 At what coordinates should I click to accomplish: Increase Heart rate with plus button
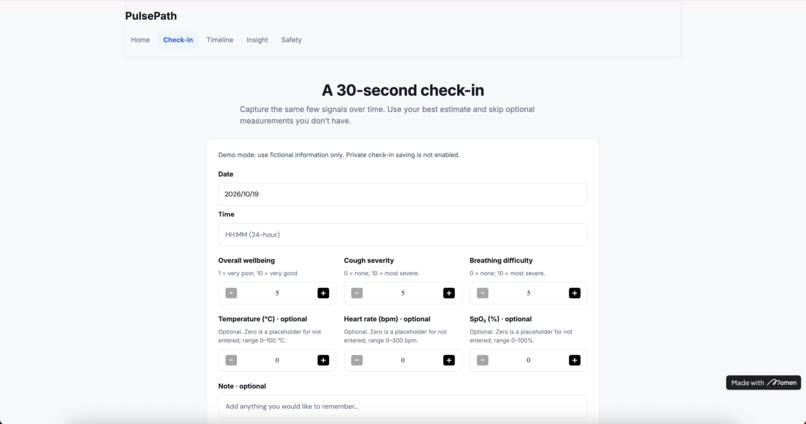coord(449,360)
